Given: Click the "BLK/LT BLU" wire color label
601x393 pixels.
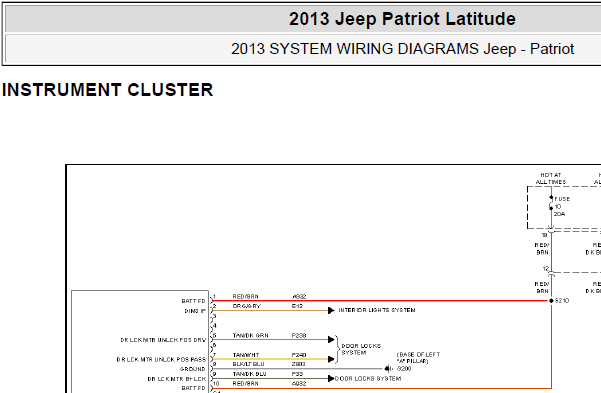Looking at the screenshot, I should pyautogui.click(x=248, y=364).
